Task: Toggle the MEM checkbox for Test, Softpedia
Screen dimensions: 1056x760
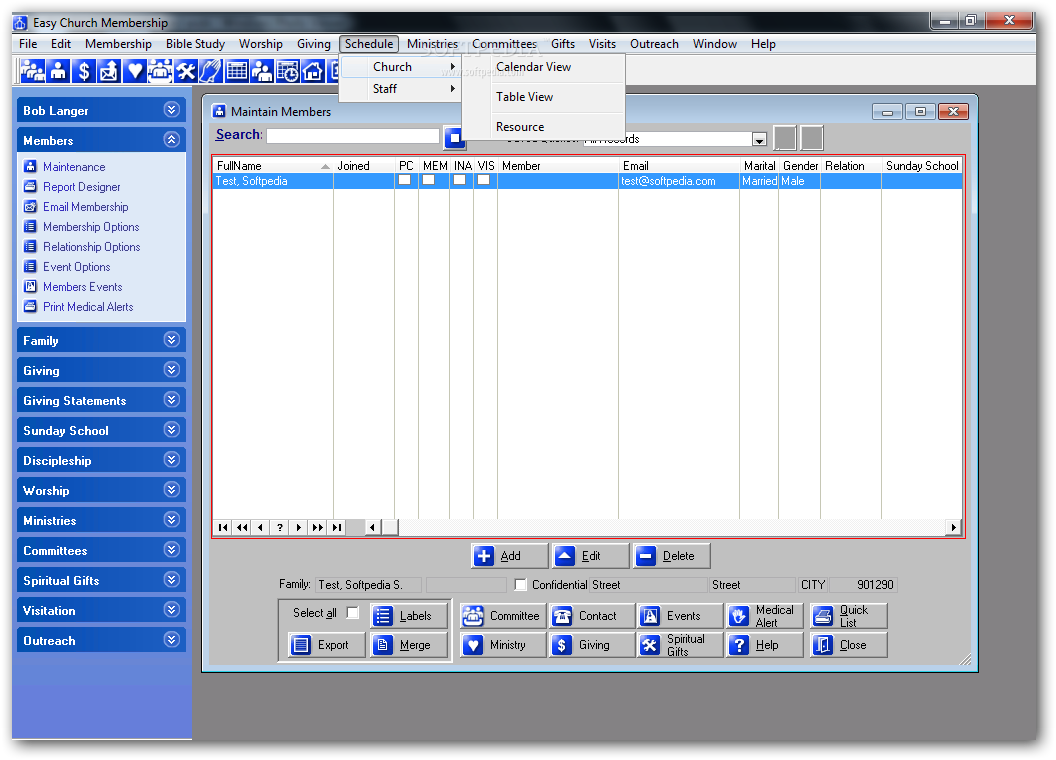Action: (428, 180)
